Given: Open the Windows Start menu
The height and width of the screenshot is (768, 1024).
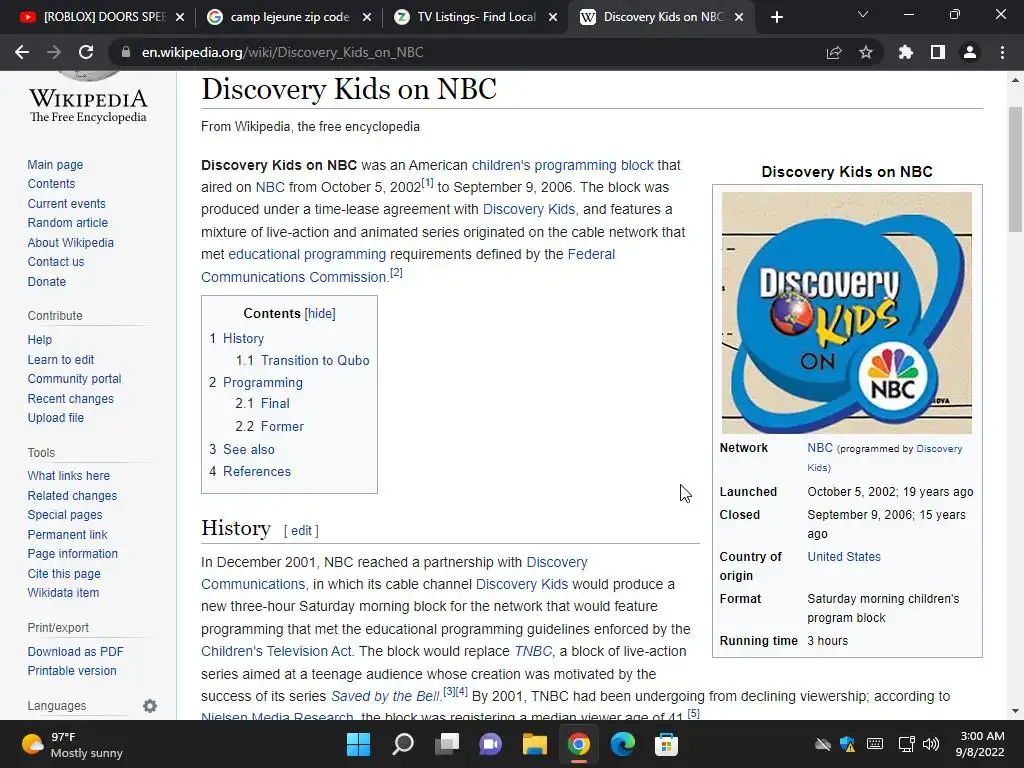Looking at the screenshot, I should coord(359,744).
